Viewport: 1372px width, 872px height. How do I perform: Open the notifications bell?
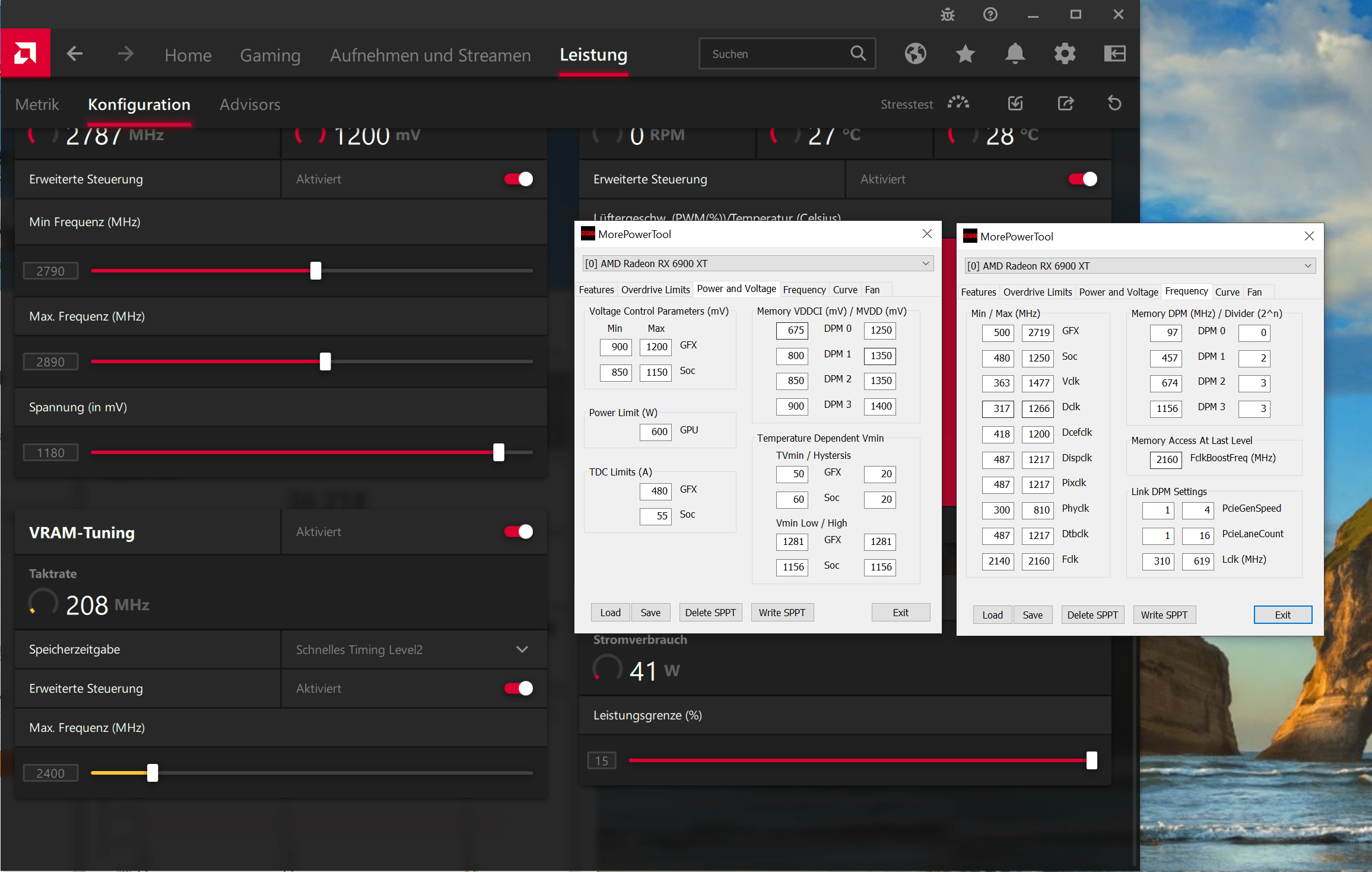pos(1015,54)
